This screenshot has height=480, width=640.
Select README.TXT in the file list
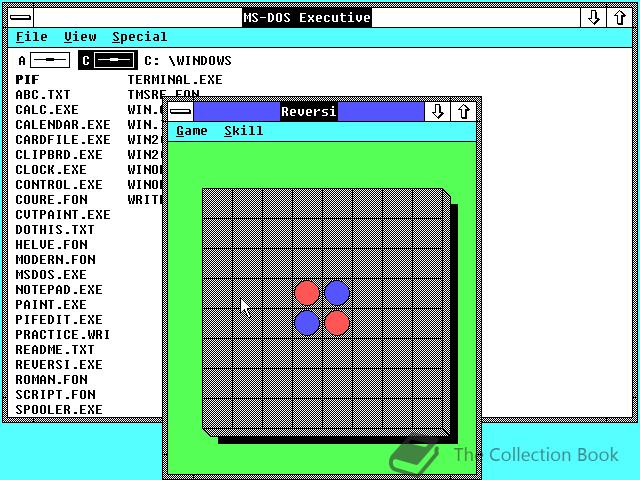click(x=55, y=350)
